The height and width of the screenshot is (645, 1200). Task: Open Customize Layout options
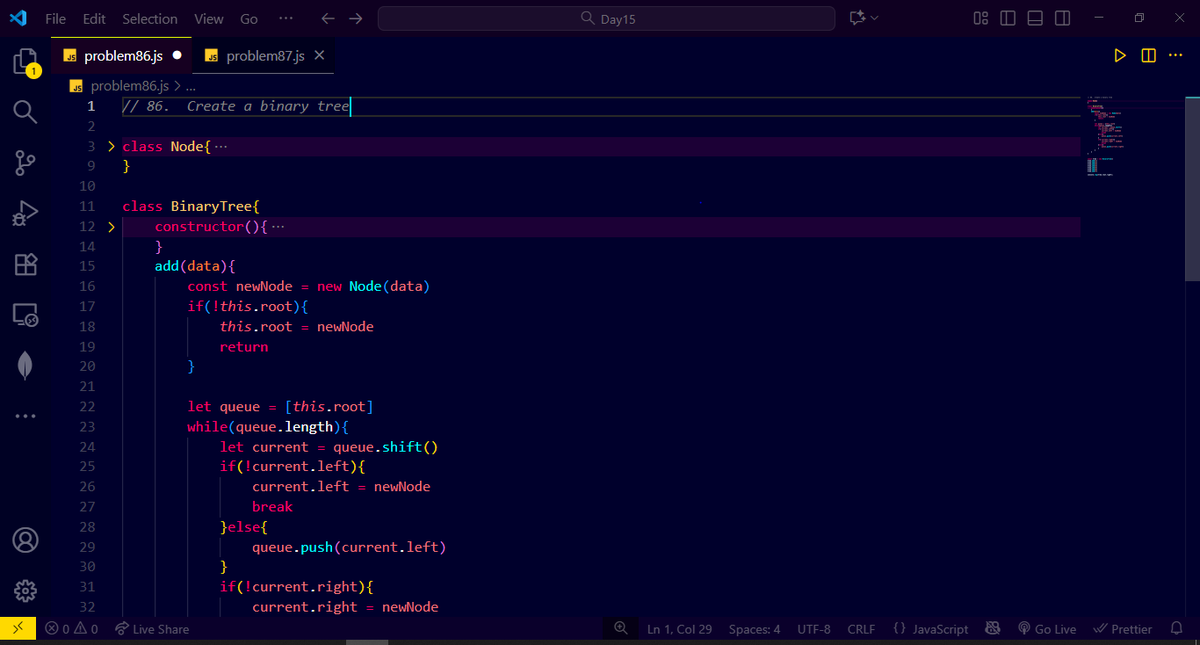click(x=981, y=18)
